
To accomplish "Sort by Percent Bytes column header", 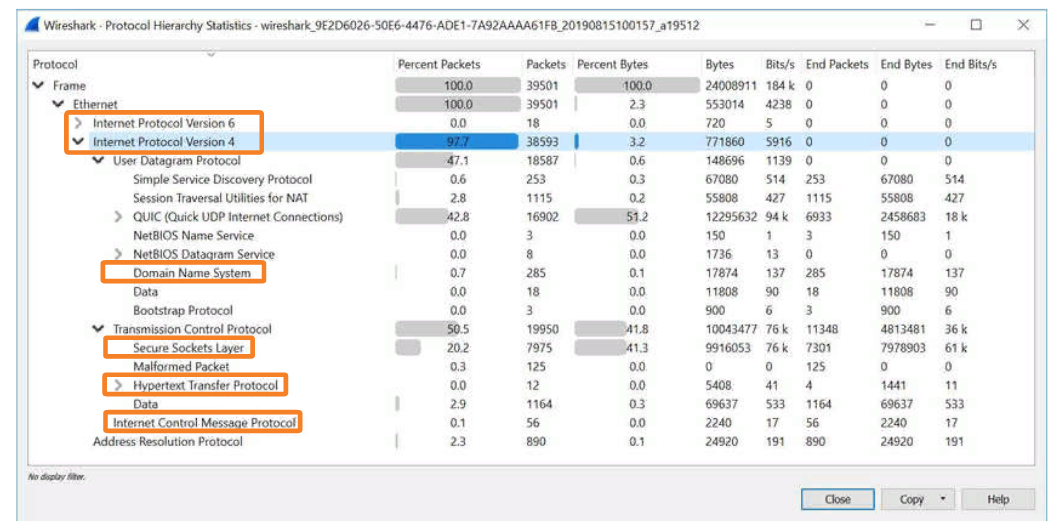I will point(612,65).
